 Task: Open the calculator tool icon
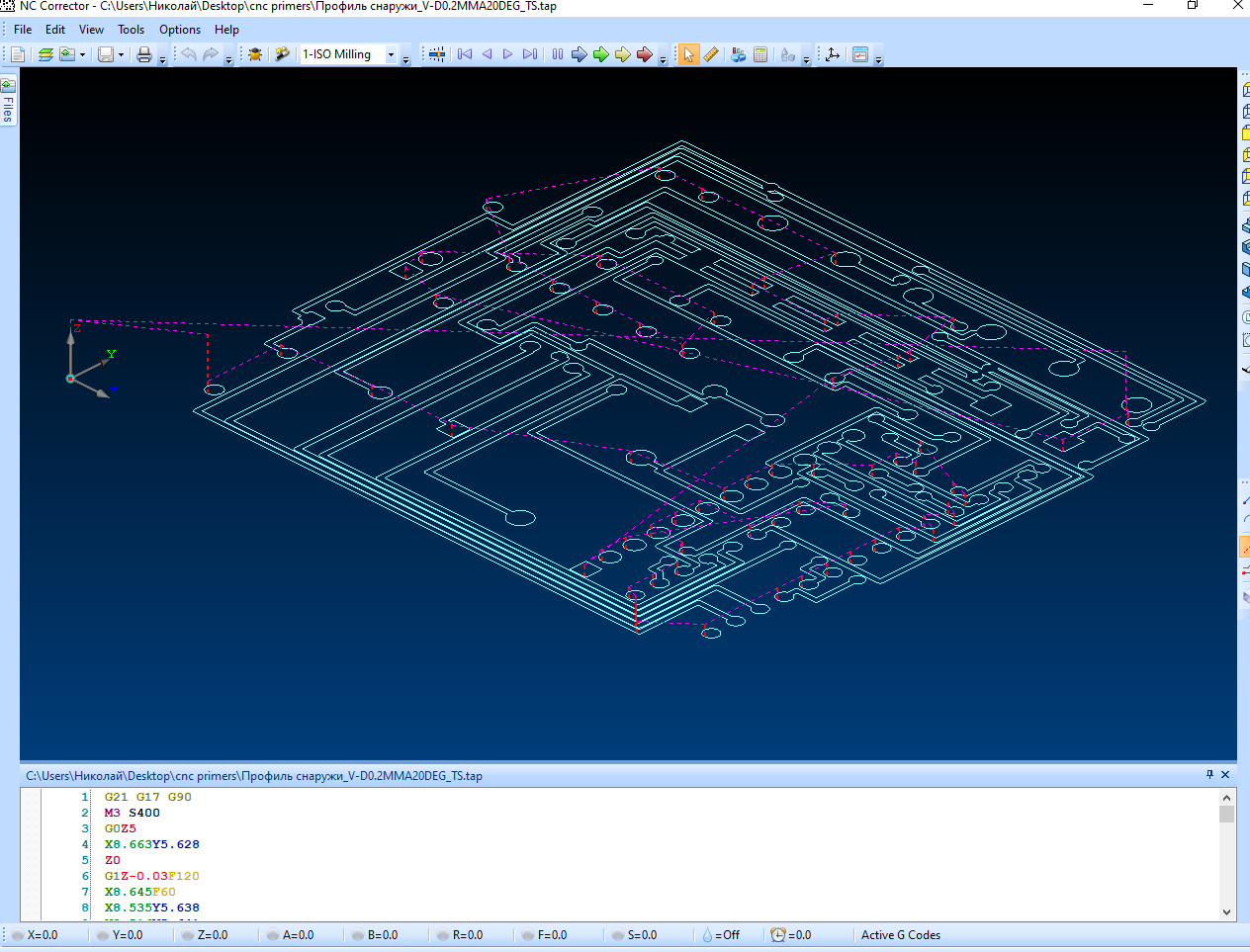click(760, 54)
